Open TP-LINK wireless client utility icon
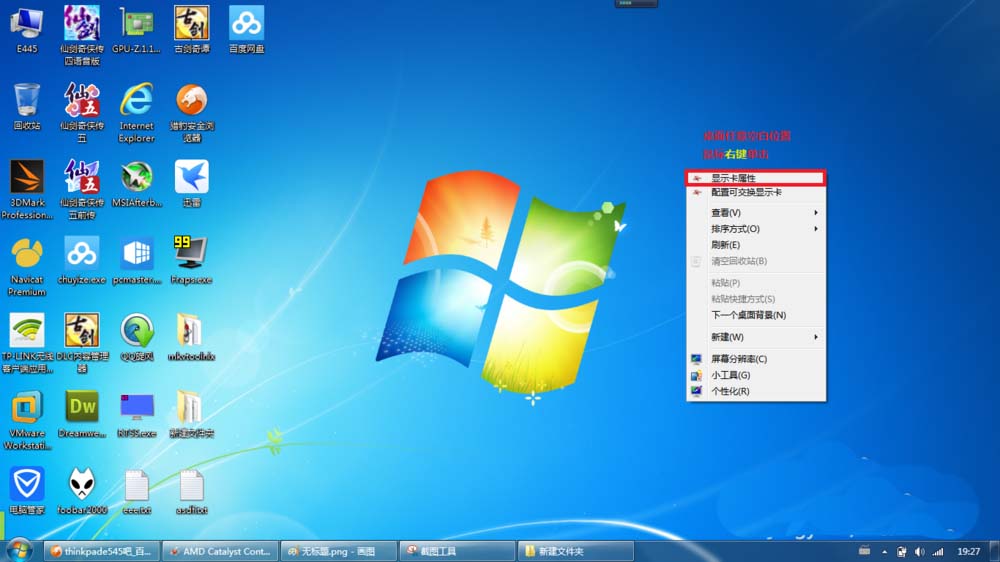1000x562 pixels. [27, 343]
